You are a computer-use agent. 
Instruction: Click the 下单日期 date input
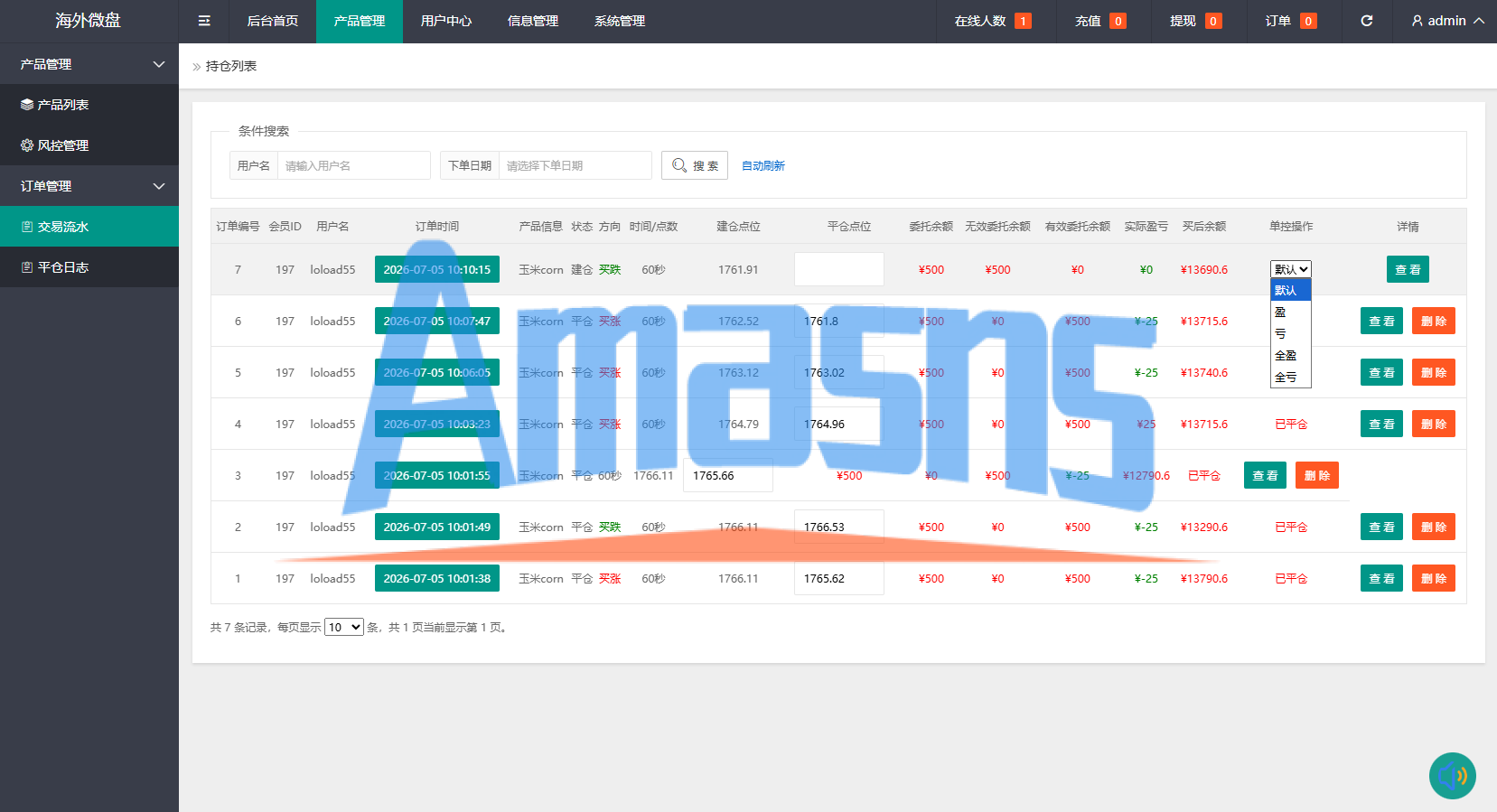[x=575, y=165]
